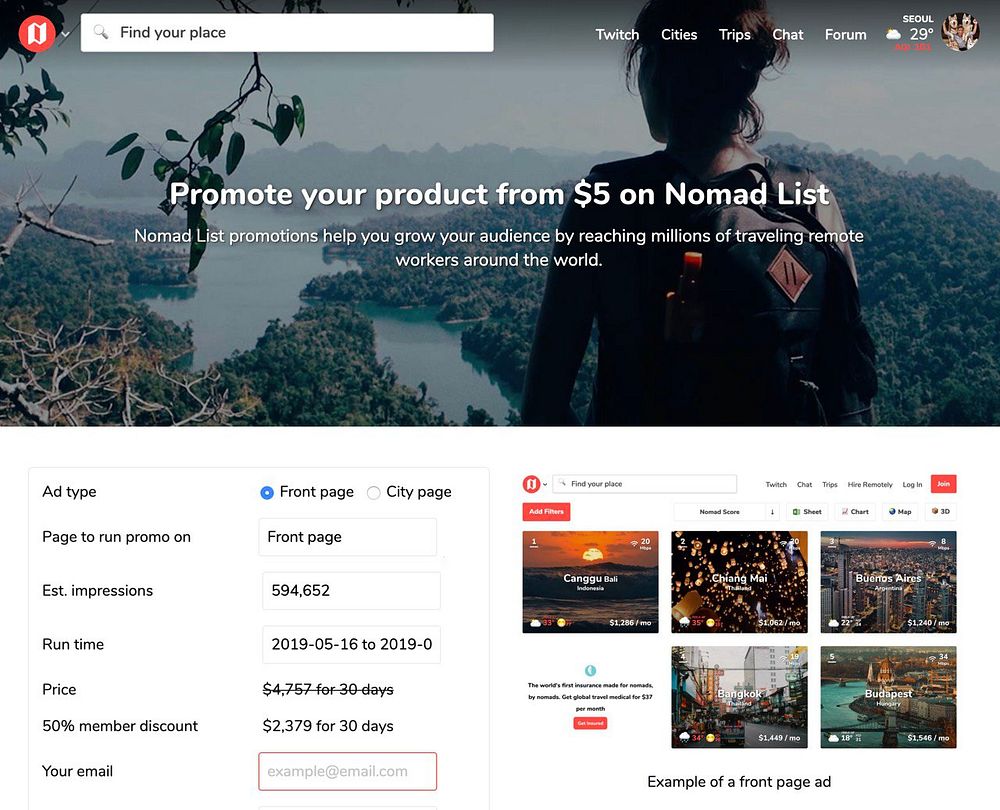Click the 3D view icon in the example ad
This screenshot has width=1000, height=810.
pyautogui.click(x=935, y=512)
